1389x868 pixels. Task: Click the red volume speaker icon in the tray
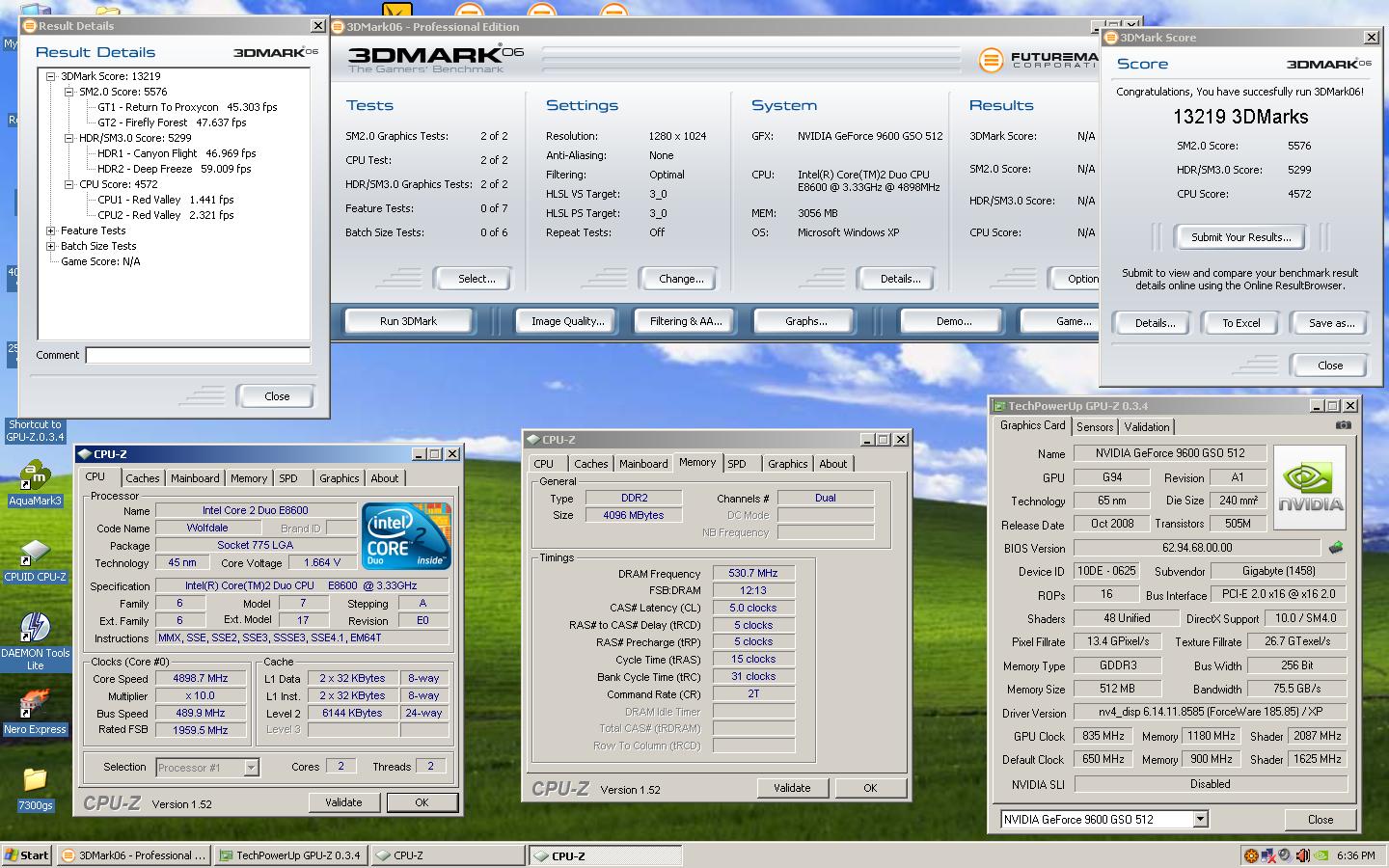click(1302, 855)
